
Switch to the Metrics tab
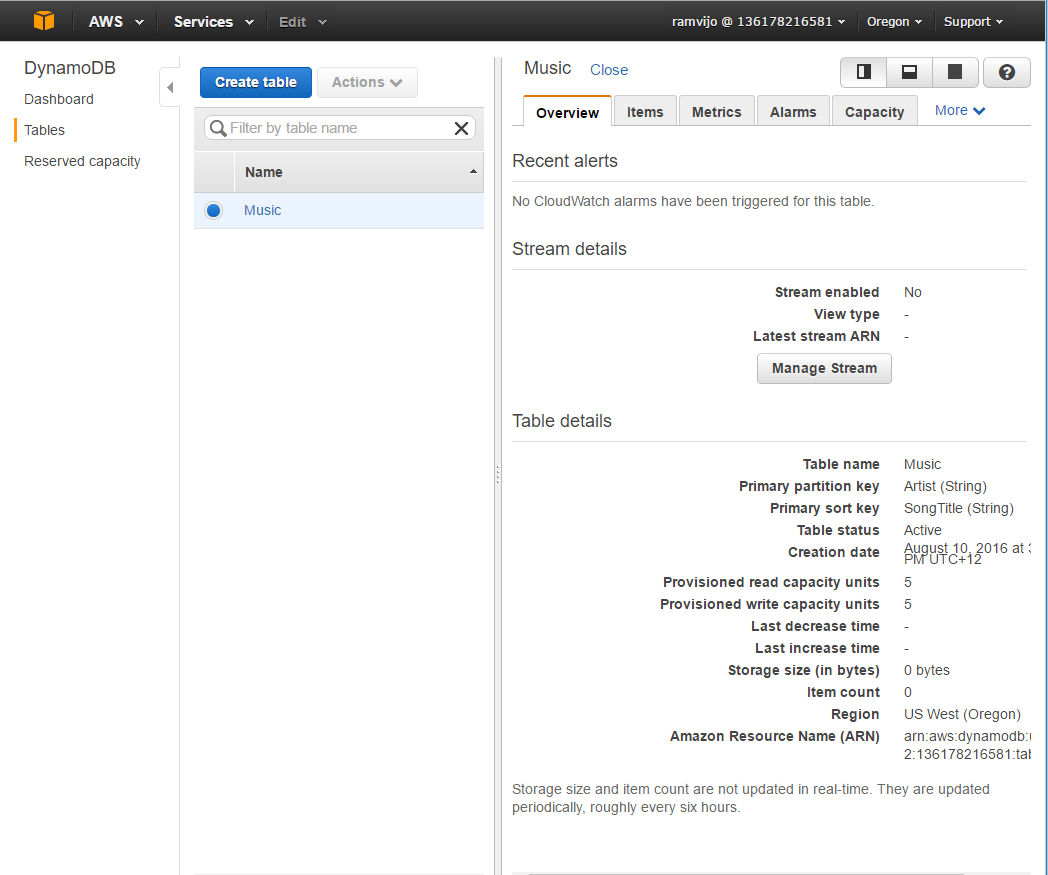pos(716,112)
